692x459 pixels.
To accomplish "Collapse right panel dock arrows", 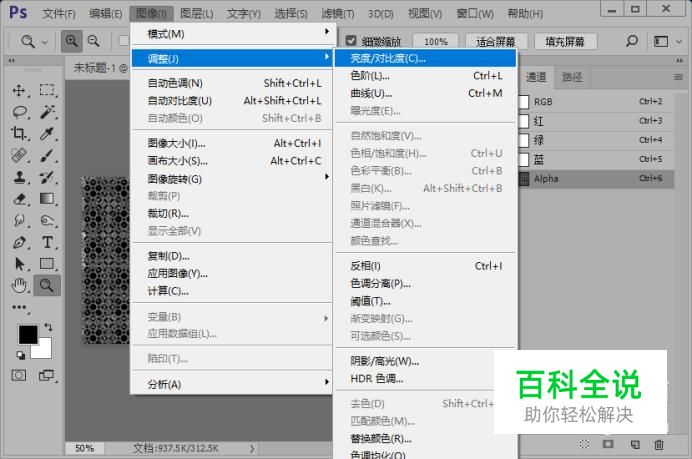I will (680, 60).
